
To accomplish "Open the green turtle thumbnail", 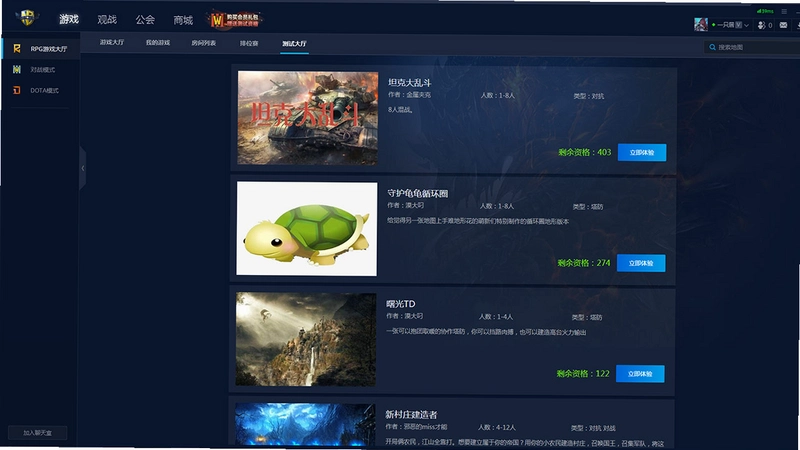I will pyautogui.click(x=307, y=229).
